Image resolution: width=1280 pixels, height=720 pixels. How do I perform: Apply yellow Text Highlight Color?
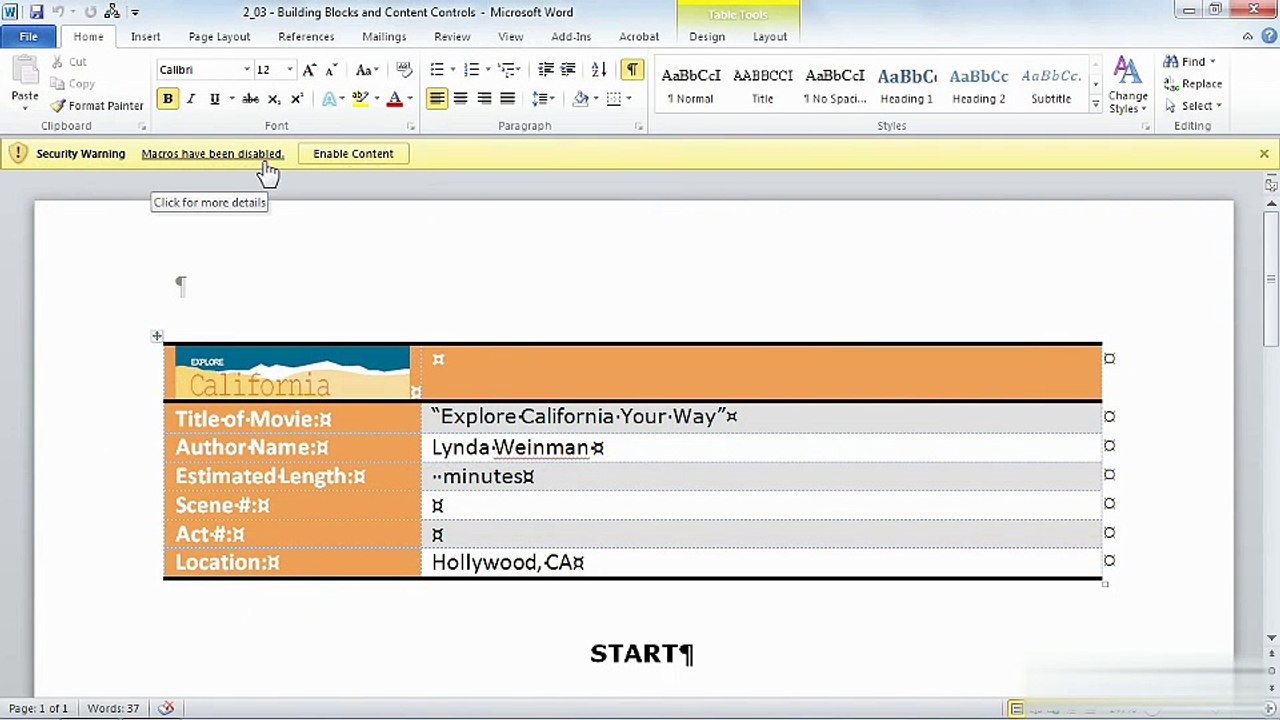coord(360,99)
